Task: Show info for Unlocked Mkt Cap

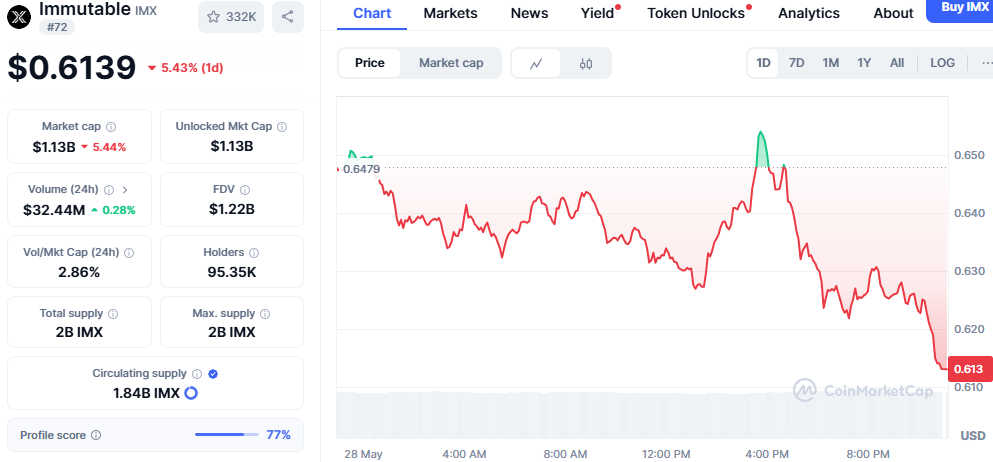Action: click(x=282, y=127)
